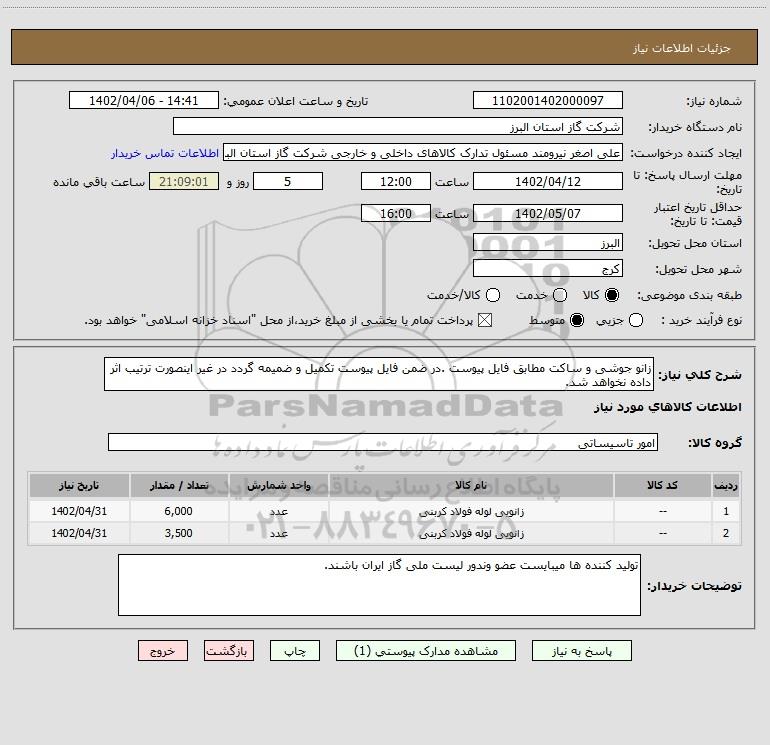Click the need number field 1102001402000097
770x745 pixels.
click(x=548, y=100)
